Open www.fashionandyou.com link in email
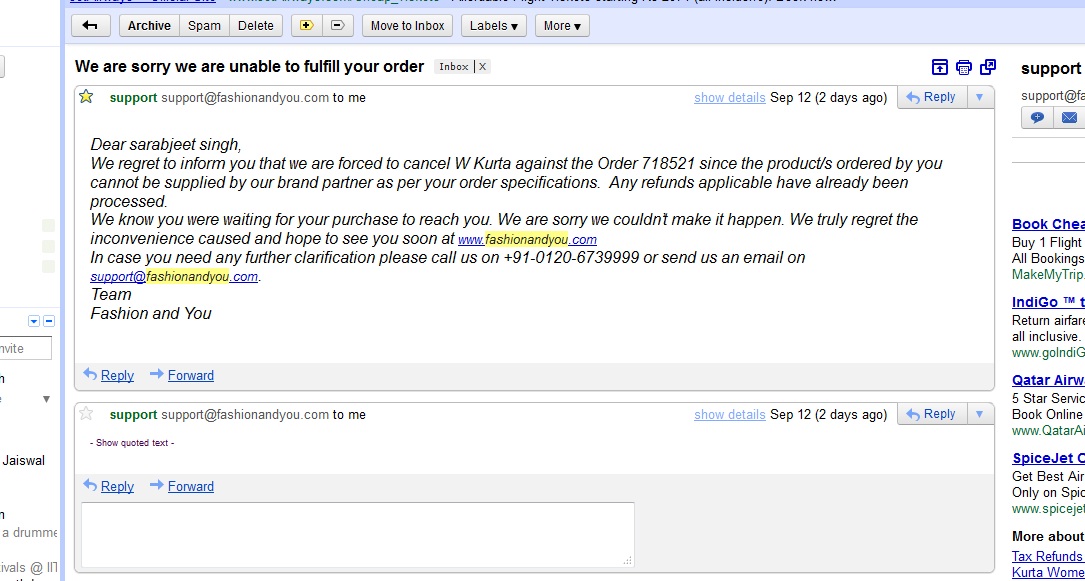1085x581 pixels. coord(527,239)
